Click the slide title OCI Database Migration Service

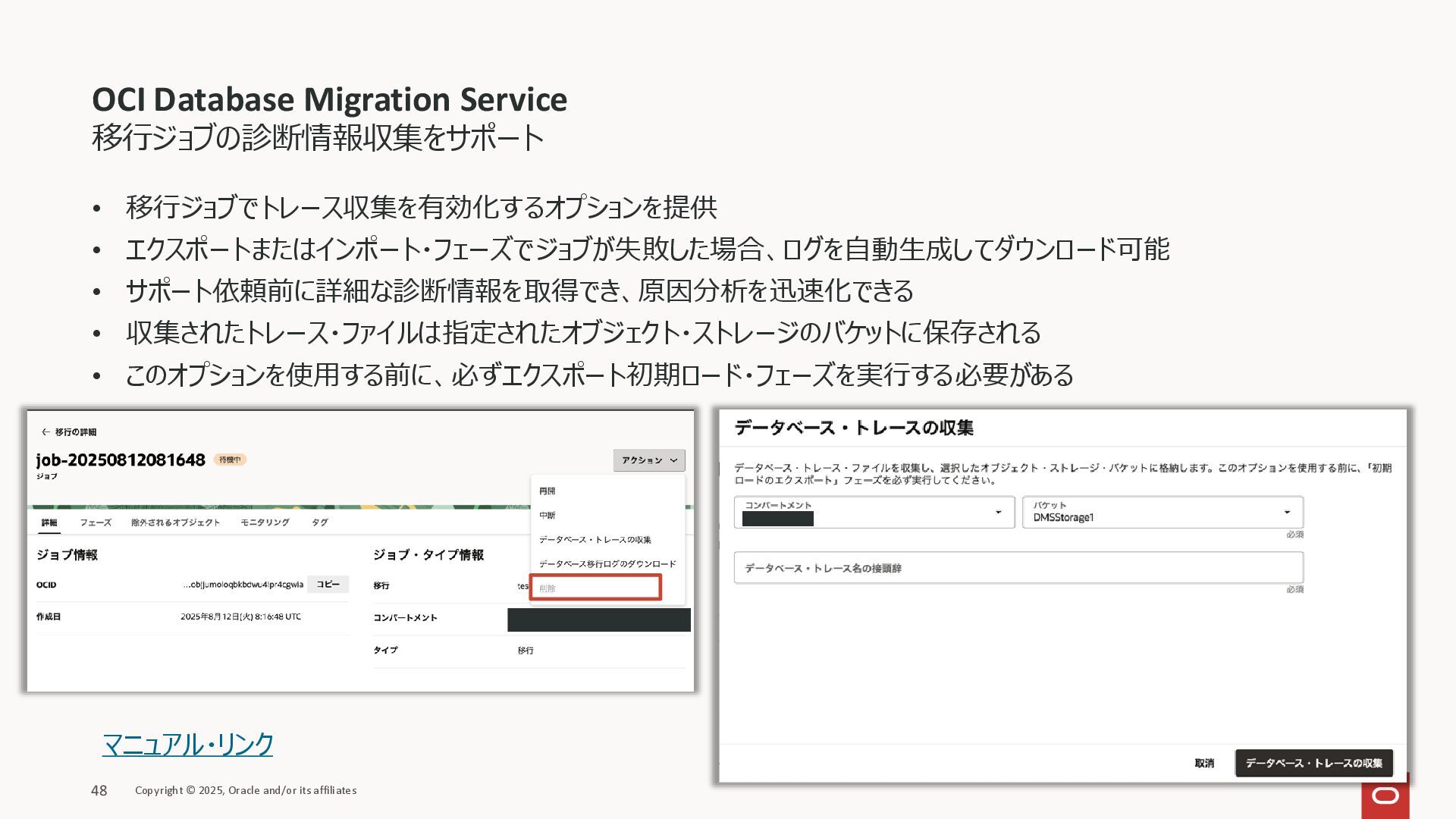329,99
